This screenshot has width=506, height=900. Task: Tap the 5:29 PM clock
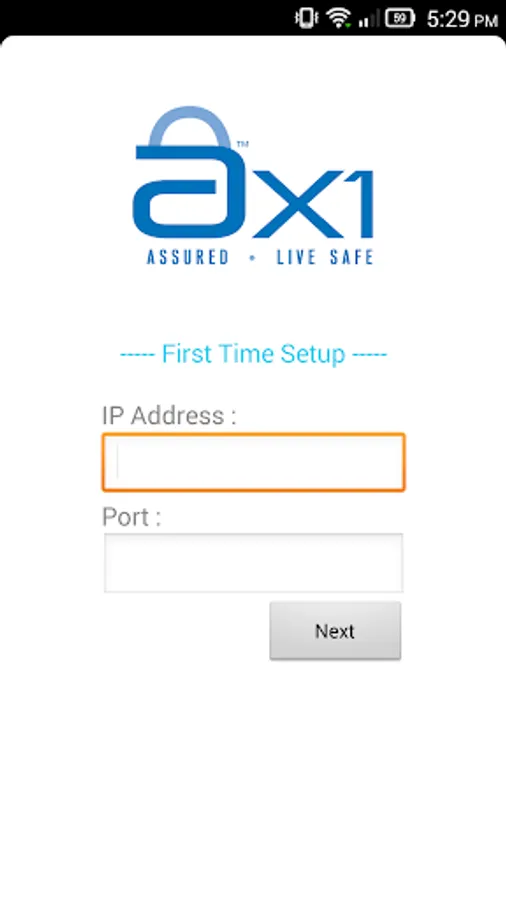tap(462, 20)
